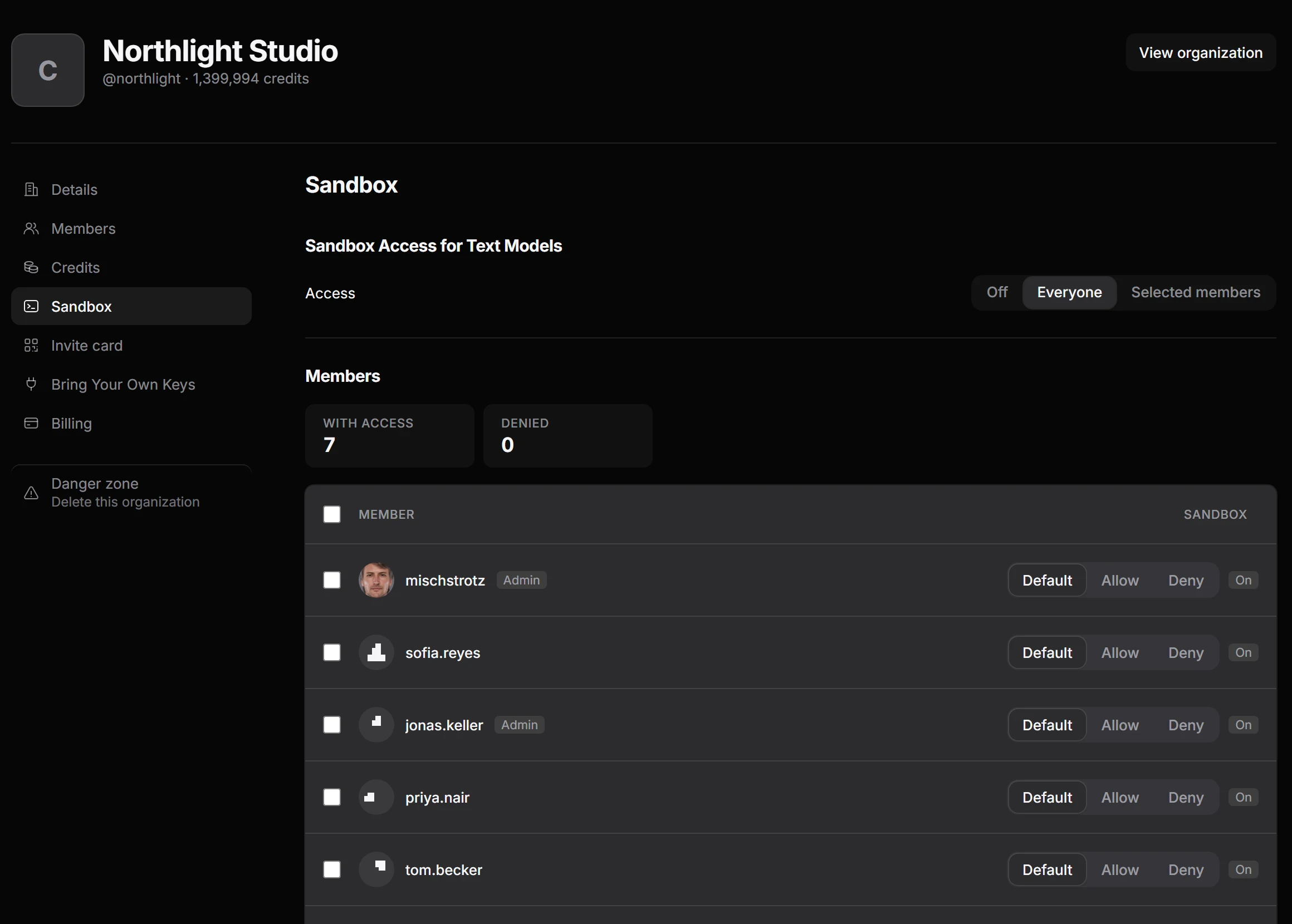Go to Credits section

click(131, 267)
